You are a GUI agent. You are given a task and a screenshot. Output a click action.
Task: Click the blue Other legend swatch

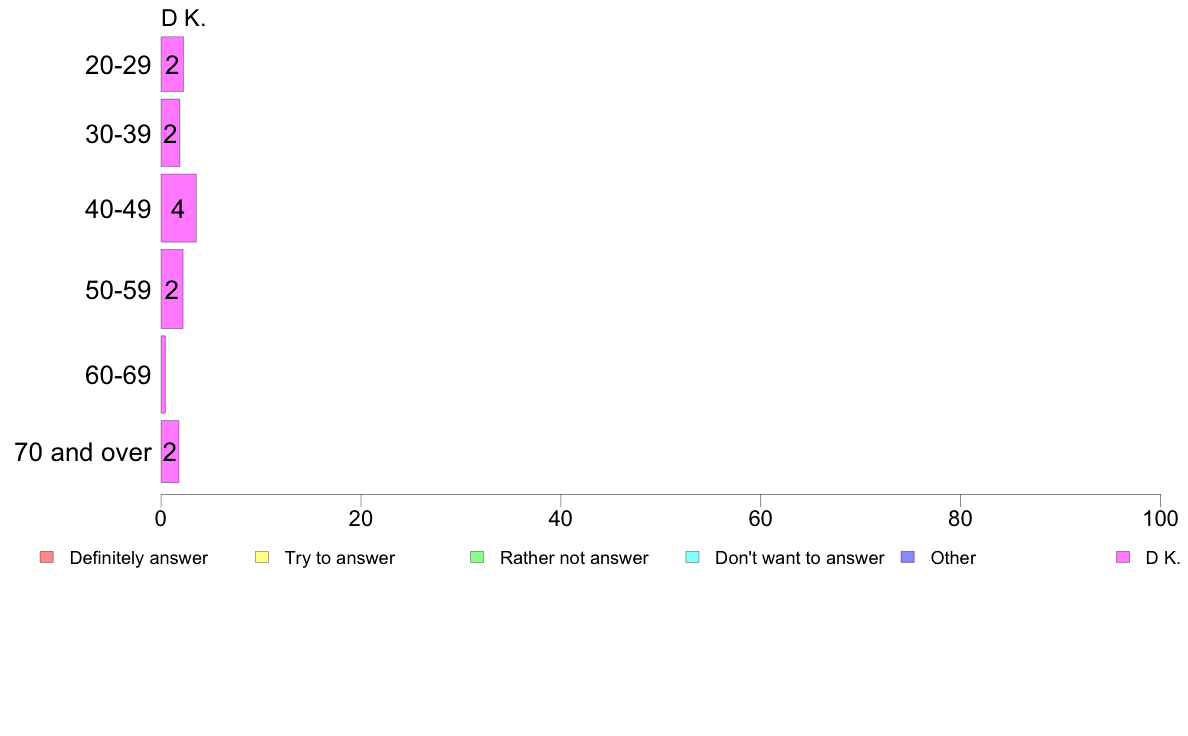coord(908,557)
